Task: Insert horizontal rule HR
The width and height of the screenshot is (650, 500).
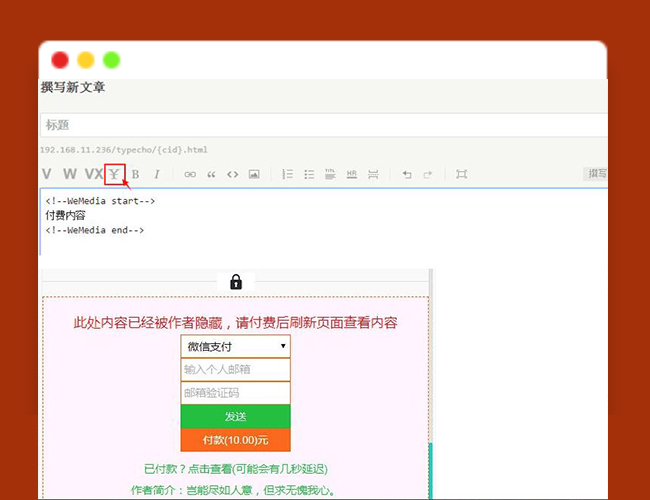Action: click(352, 174)
